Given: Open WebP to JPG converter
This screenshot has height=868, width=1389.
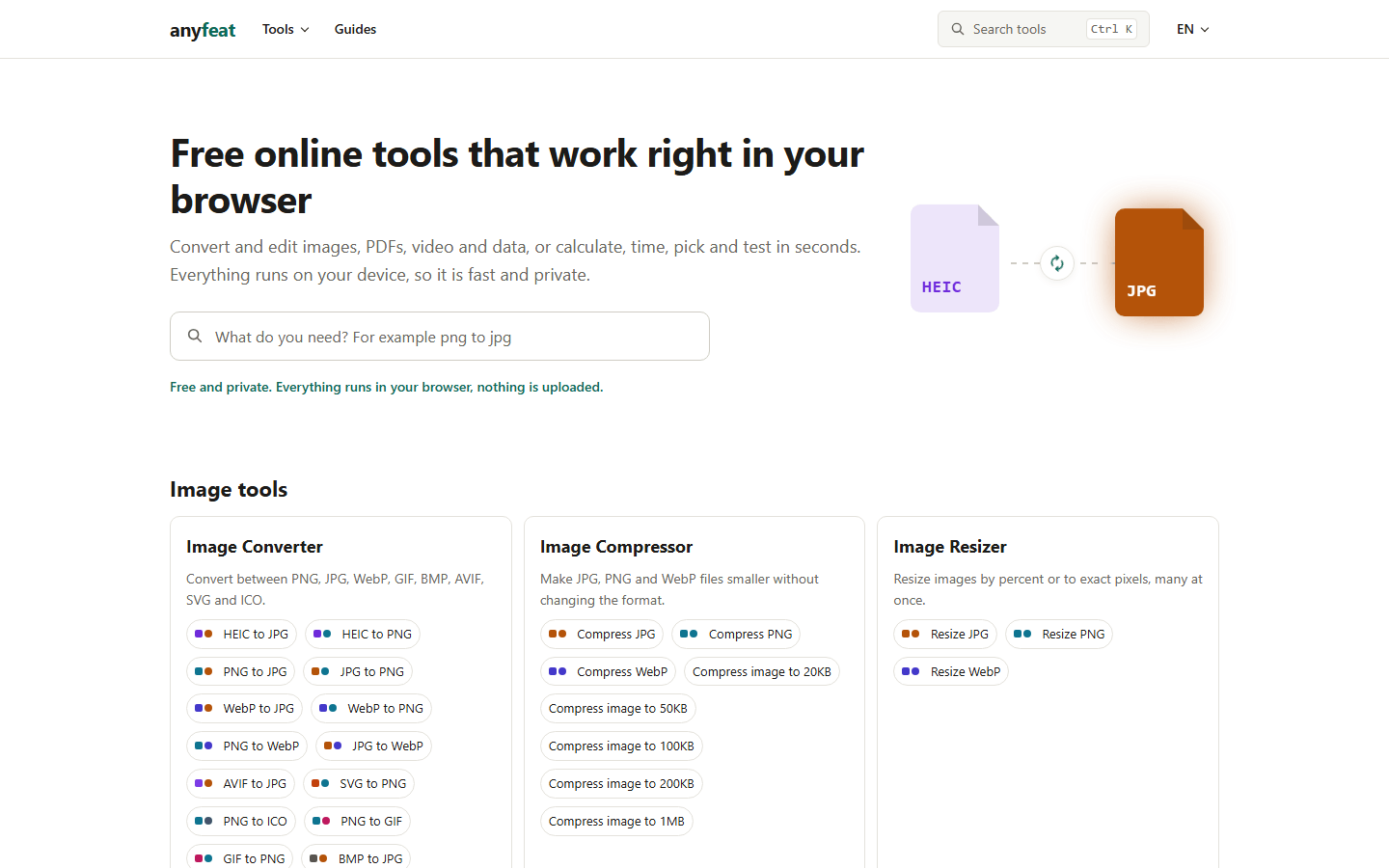Looking at the screenshot, I should pyautogui.click(x=244, y=708).
